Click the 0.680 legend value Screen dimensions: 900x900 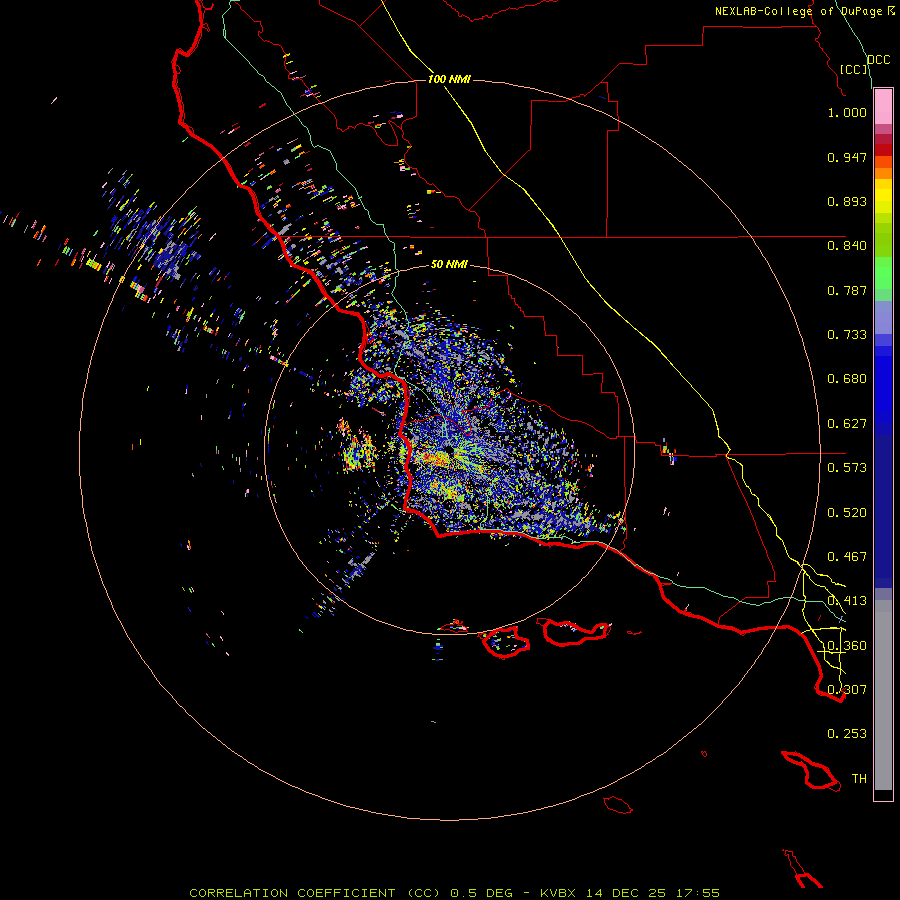tap(847, 379)
